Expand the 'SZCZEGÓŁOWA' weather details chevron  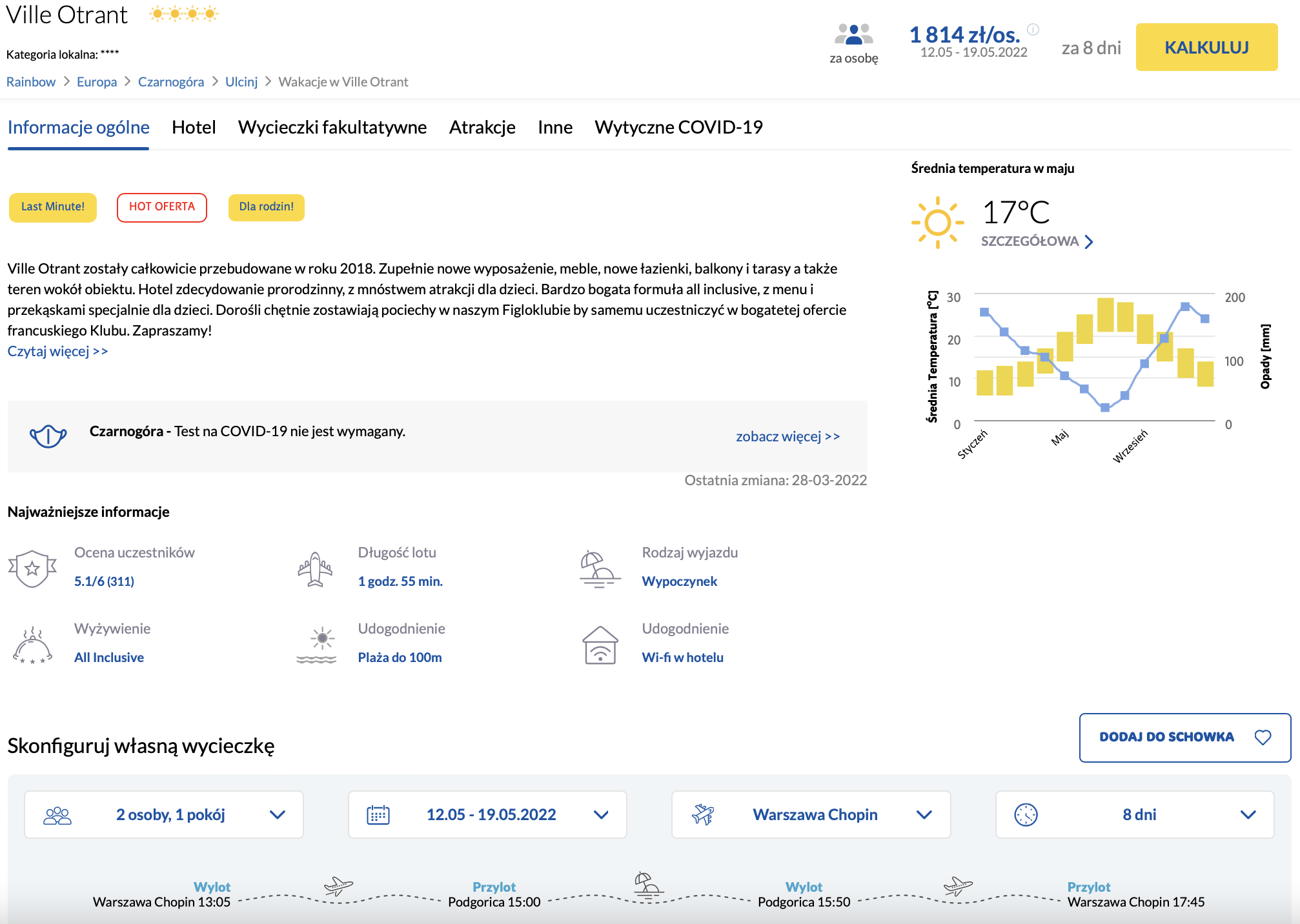1090,242
